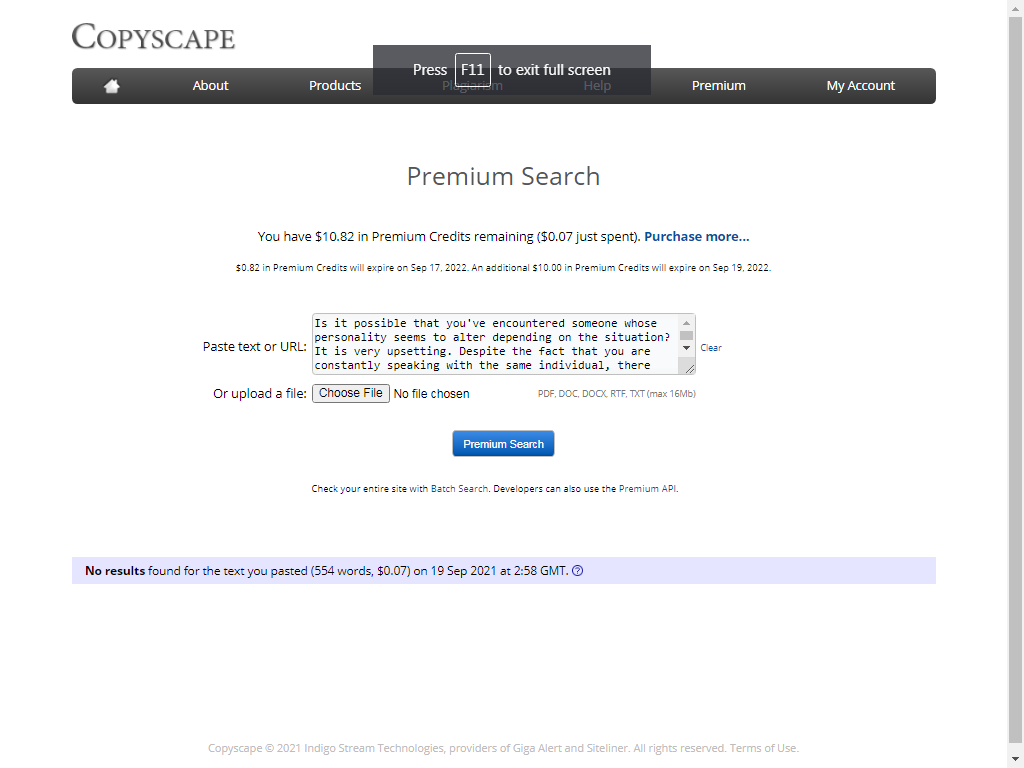The image size is (1024, 768).
Task: Click inside the paste text or URL box
Action: [x=496, y=344]
